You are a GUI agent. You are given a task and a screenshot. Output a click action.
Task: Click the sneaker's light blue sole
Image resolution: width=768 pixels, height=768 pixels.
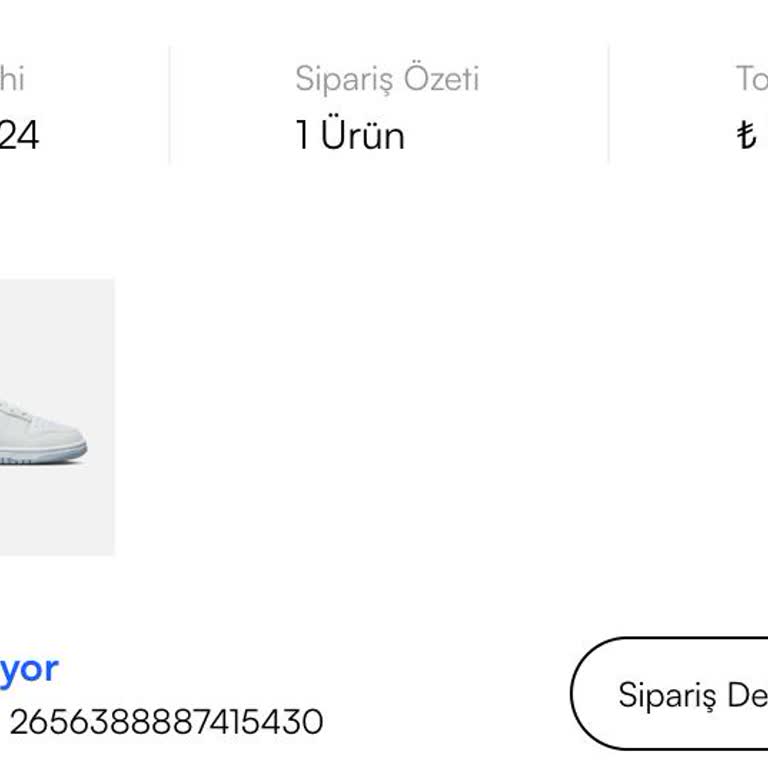point(43,455)
